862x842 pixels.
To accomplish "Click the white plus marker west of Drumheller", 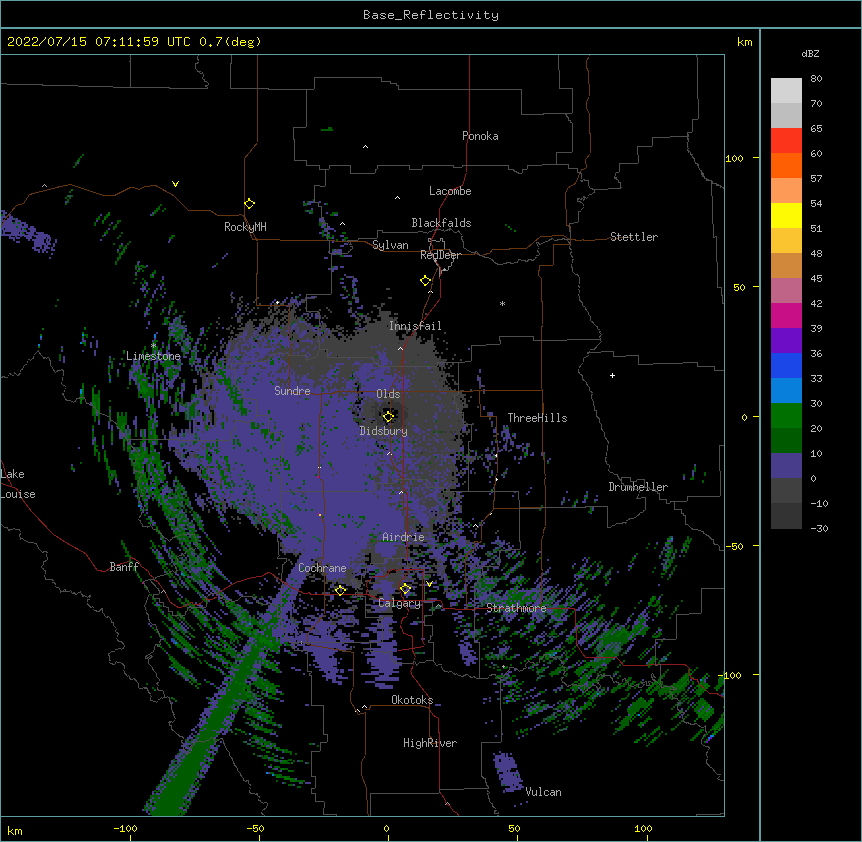I will tap(612, 375).
